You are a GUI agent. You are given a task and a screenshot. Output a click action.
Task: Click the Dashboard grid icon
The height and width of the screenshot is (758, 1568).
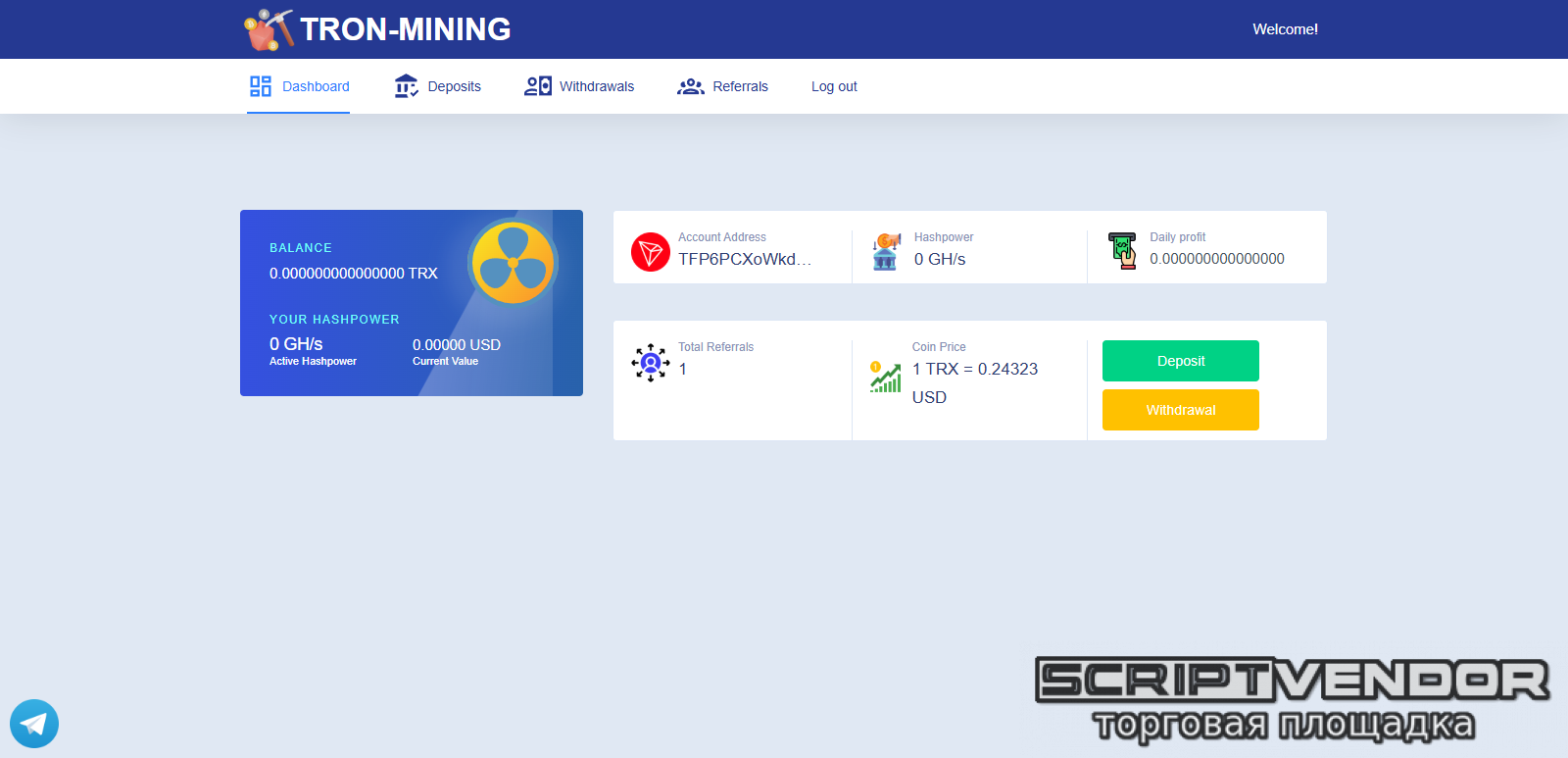pyautogui.click(x=260, y=86)
